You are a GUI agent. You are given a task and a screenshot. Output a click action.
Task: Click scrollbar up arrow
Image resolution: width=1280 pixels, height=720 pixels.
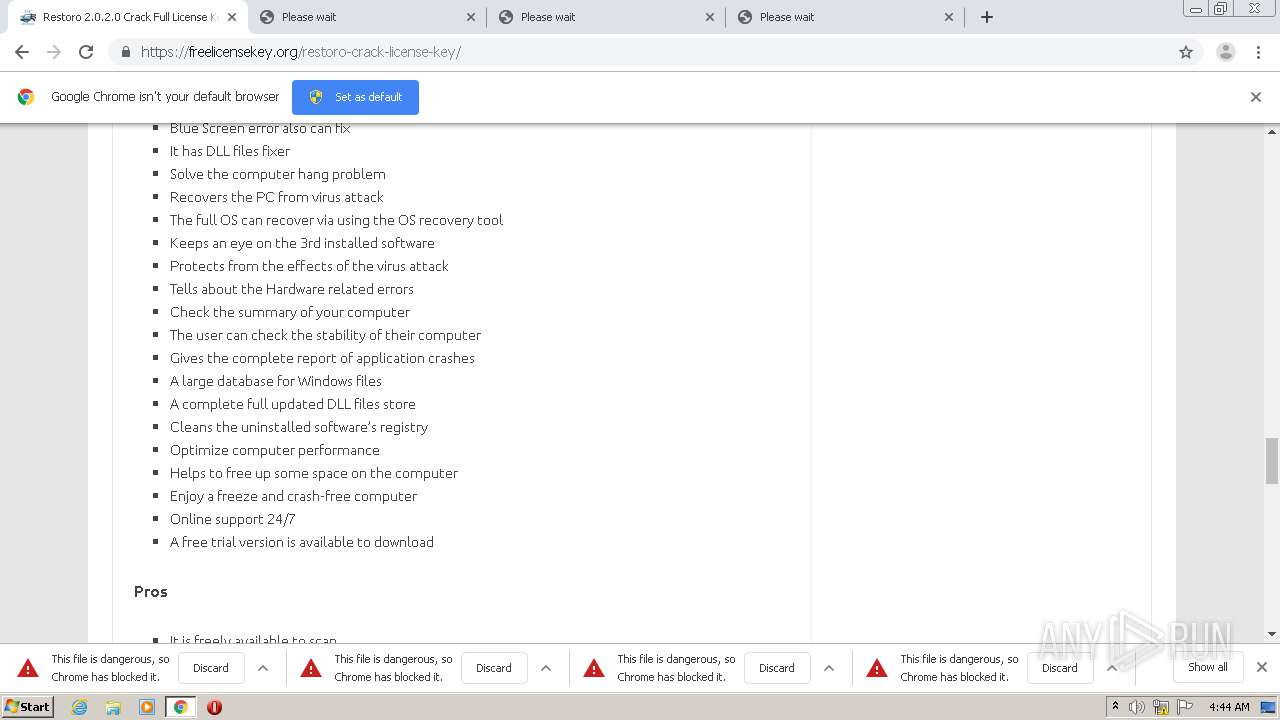(x=1272, y=131)
